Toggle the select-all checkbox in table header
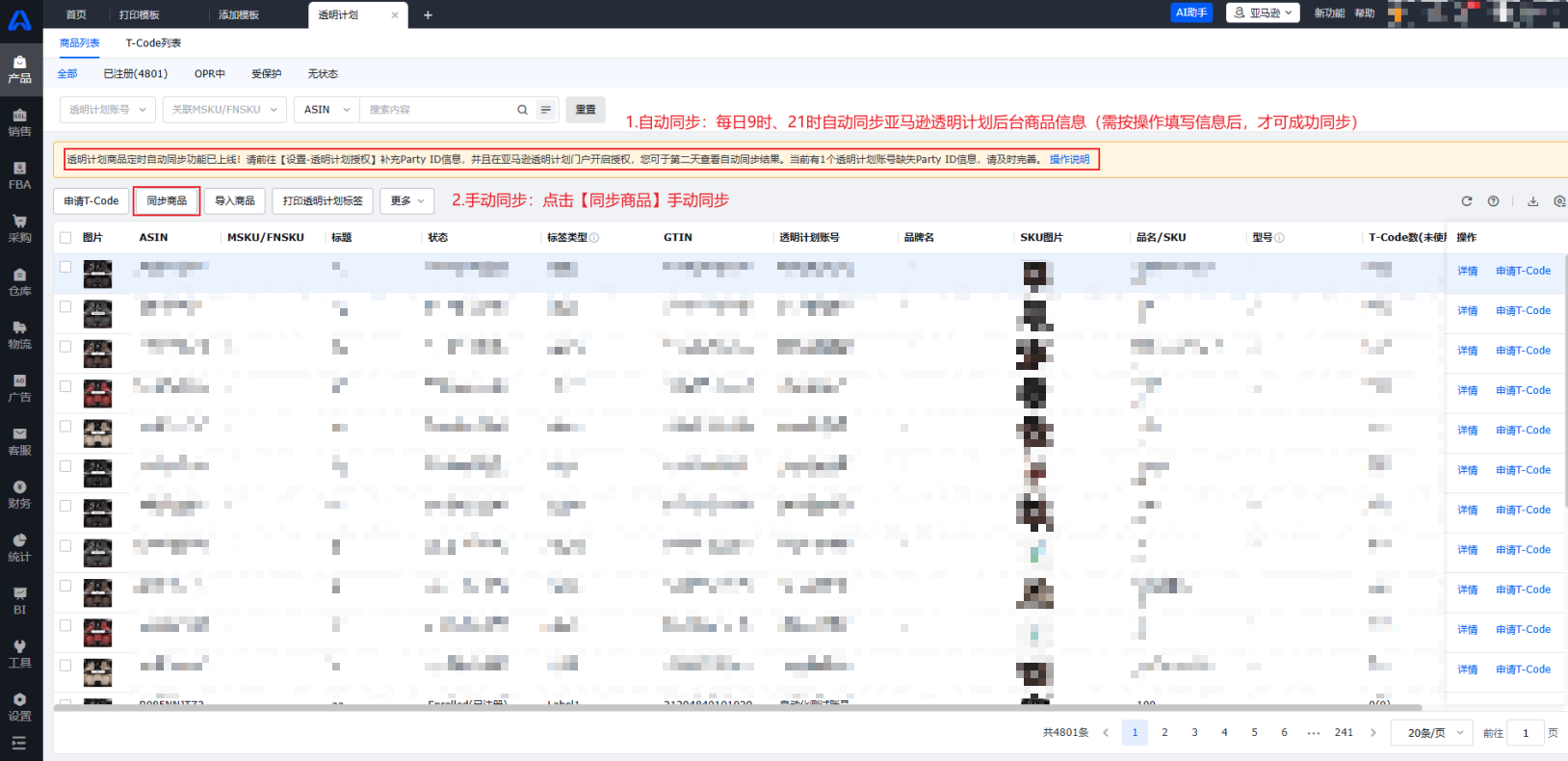This screenshot has height=761, width=1568. click(x=65, y=237)
